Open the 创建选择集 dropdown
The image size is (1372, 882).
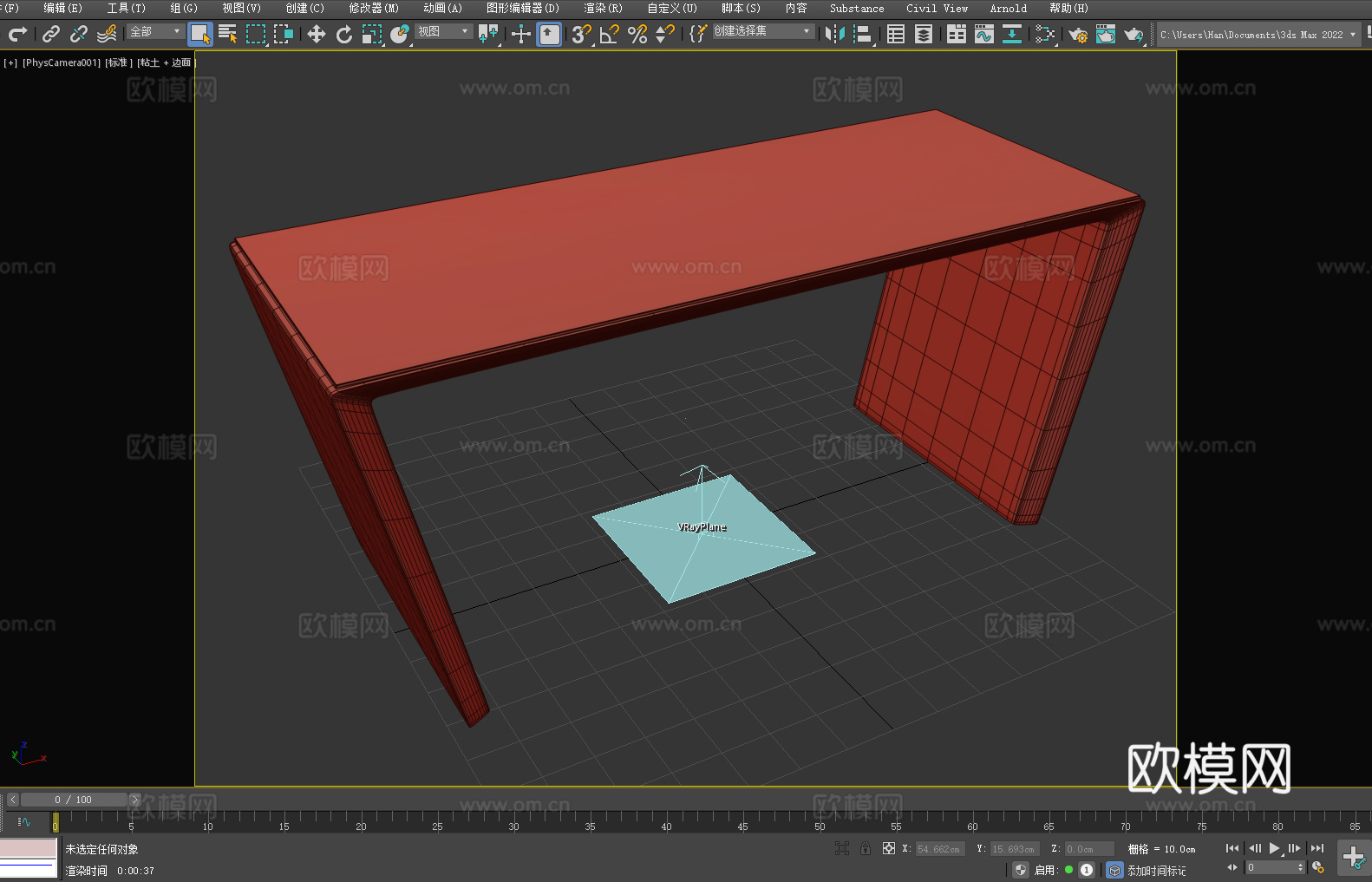[x=763, y=31]
